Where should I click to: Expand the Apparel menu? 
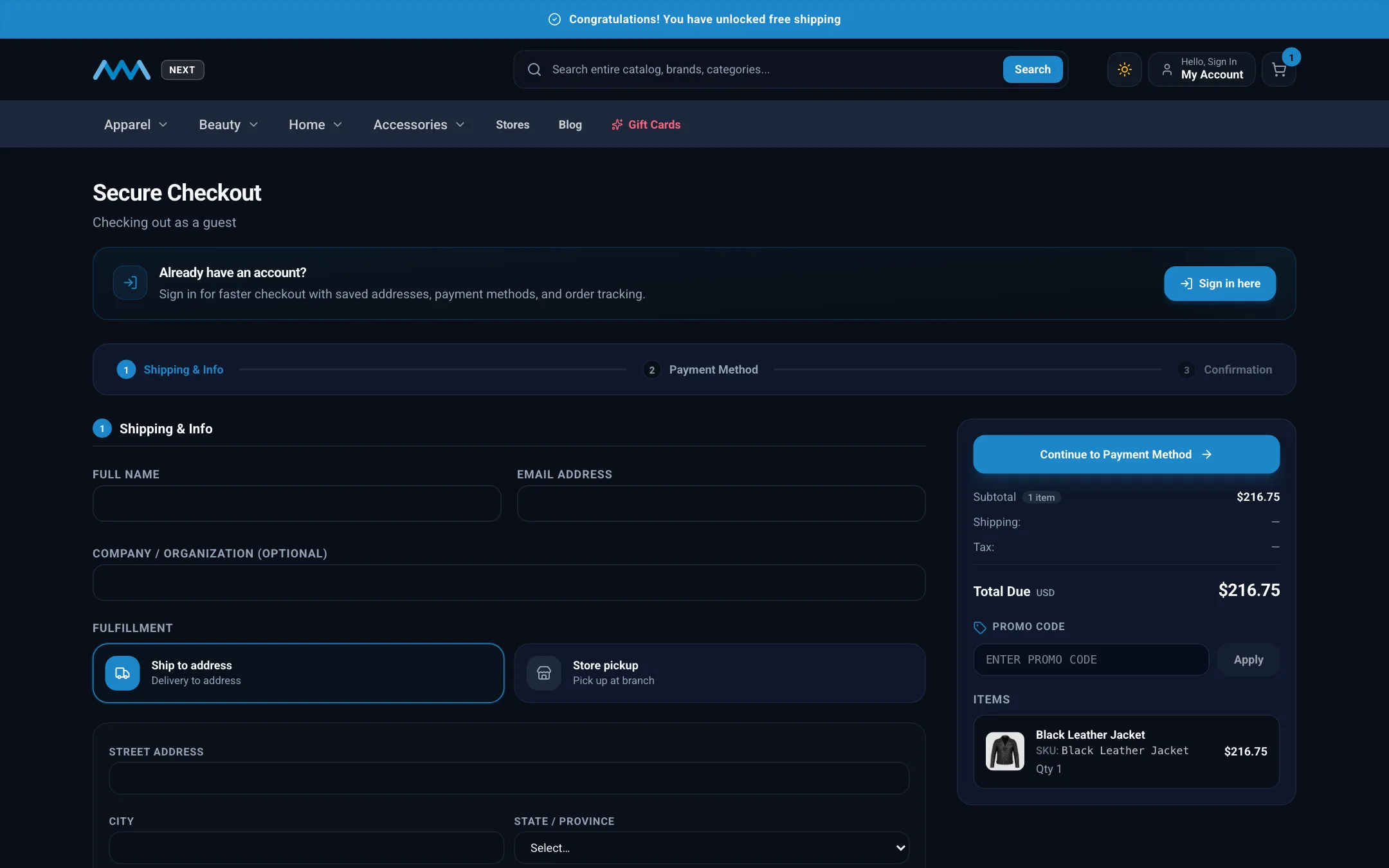[x=136, y=125]
